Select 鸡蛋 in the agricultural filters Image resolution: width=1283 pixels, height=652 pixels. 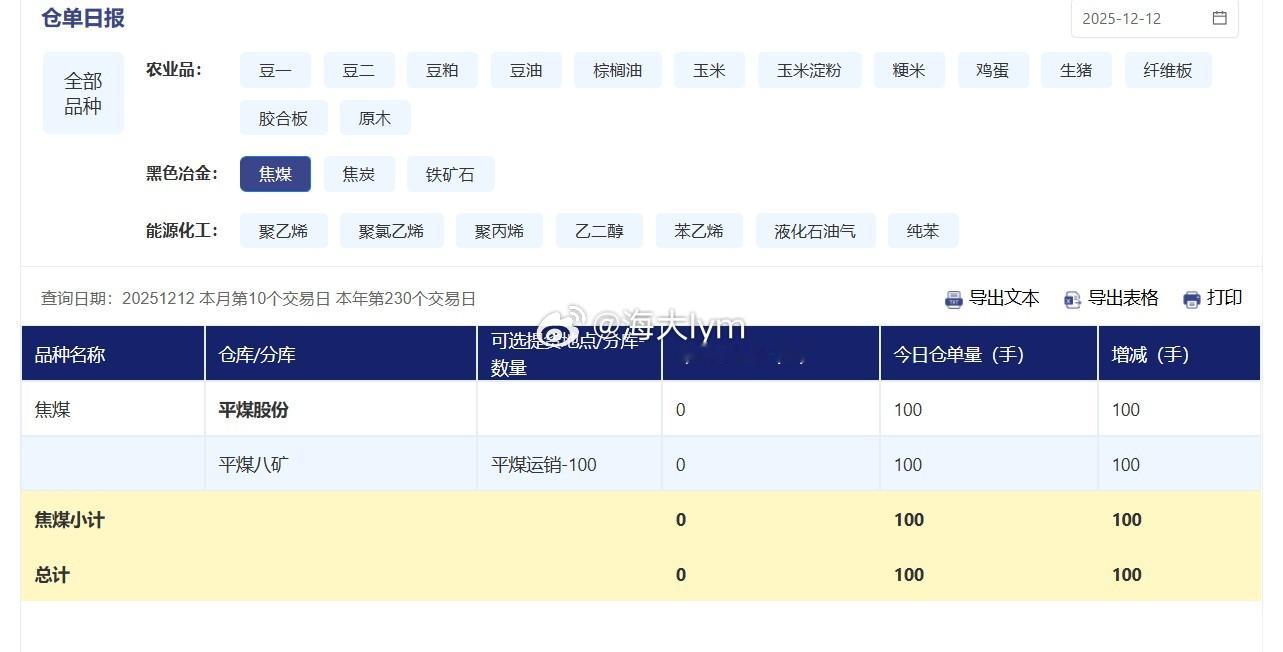tap(991, 70)
